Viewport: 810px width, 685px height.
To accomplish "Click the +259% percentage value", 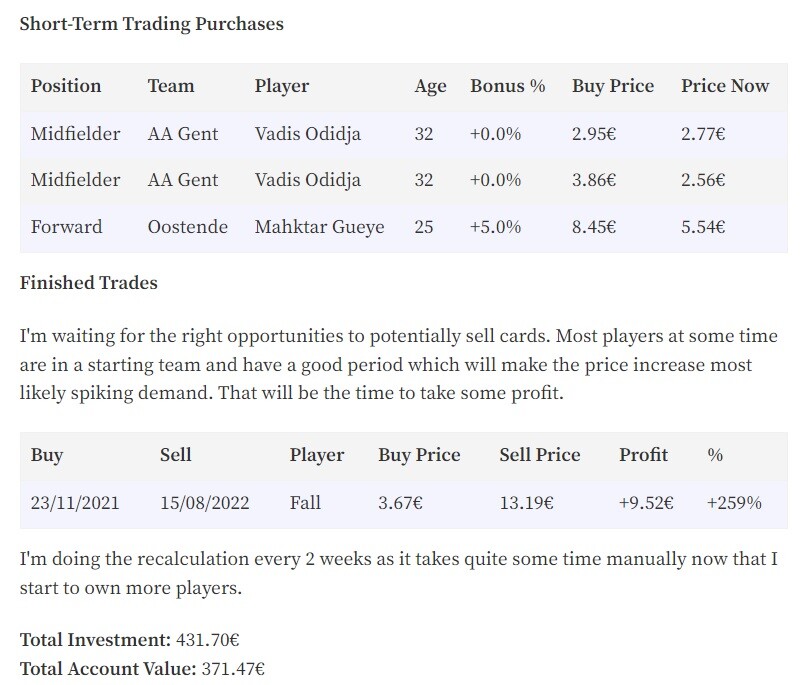I will 734,503.
